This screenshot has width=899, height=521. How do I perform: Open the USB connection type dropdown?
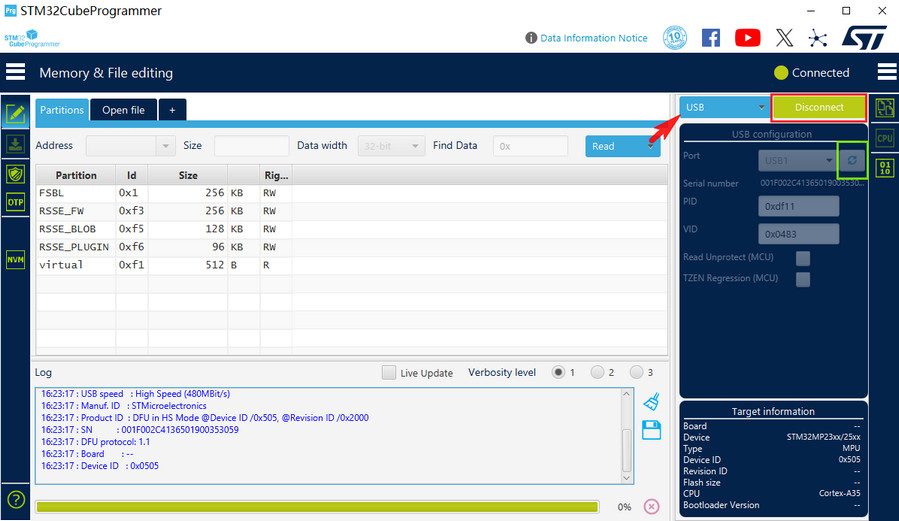725,107
